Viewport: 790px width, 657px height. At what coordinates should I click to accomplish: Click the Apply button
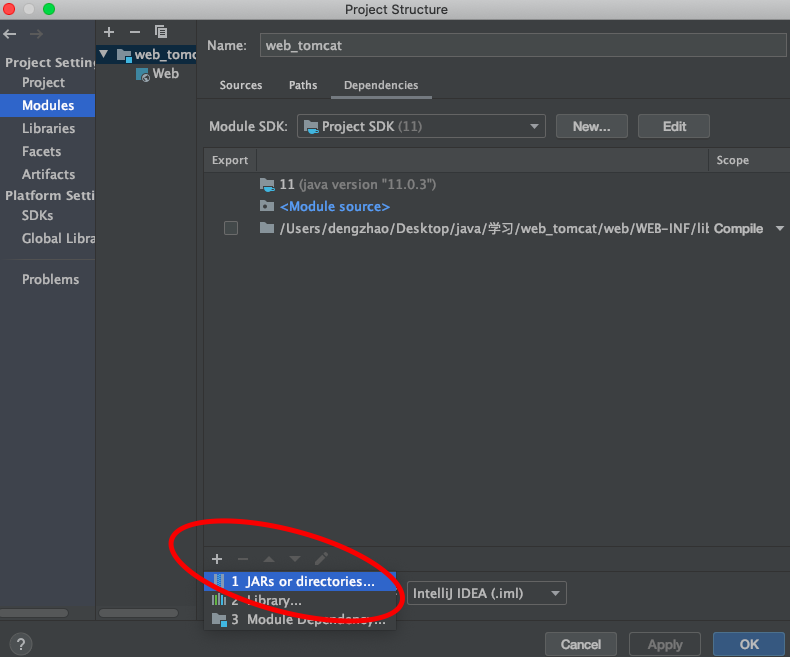pyautogui.click(x=665, y=644)
